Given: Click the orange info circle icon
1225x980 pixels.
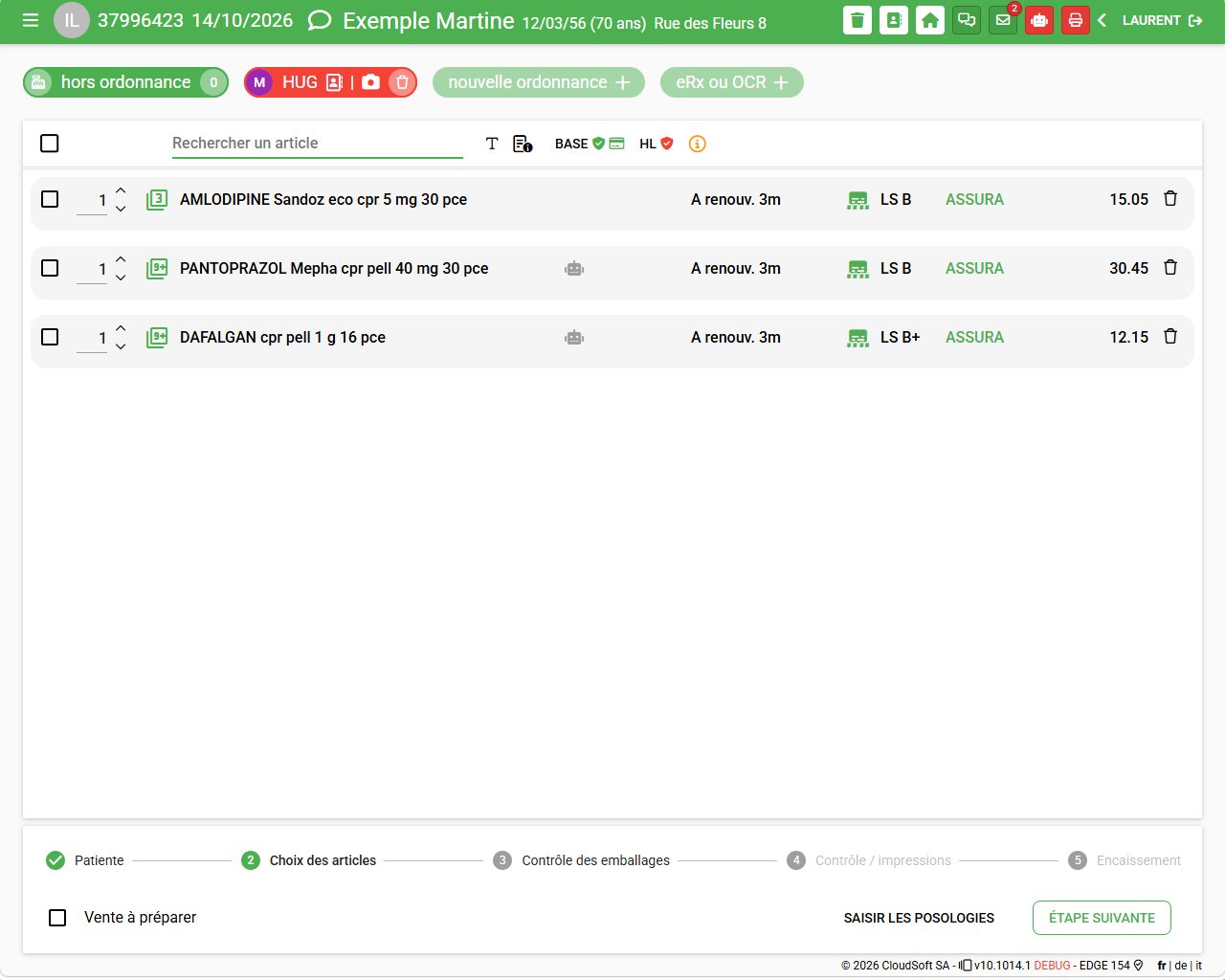Looking at the screenshot, I should click(698, 144).
